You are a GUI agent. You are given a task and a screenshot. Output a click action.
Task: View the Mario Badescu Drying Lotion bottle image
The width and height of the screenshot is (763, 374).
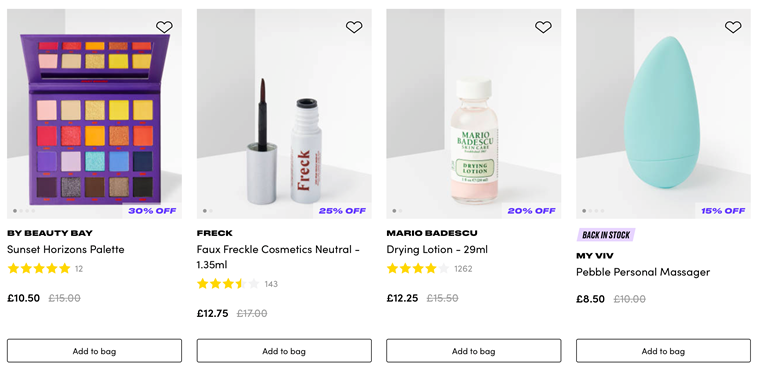pos(473,114)
